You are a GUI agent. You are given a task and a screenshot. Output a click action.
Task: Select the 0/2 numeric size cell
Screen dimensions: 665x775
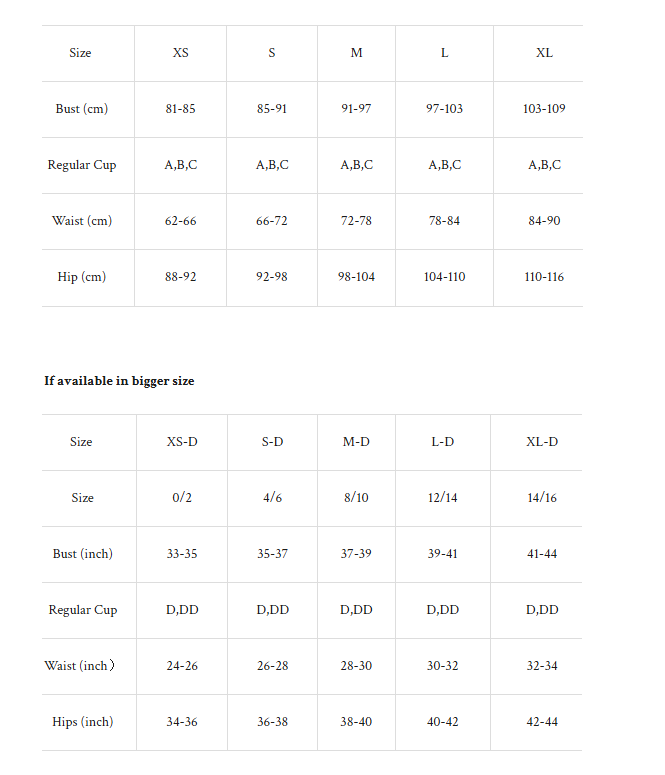(182, 498)
